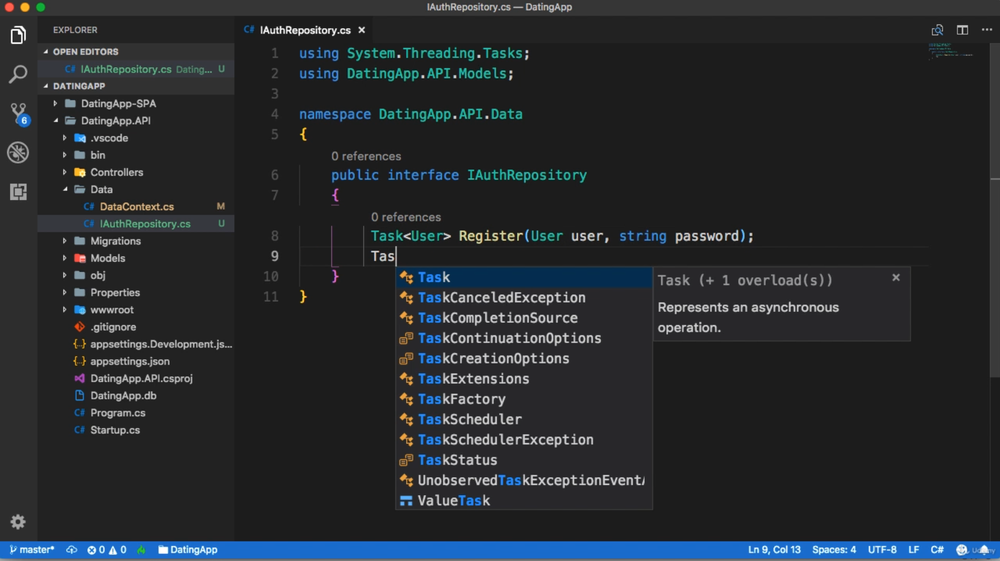The width and height of the screenshot is (1000, 561).
Task: Select the TaskCompletionSource suggestion
Action: pos(524,318)
